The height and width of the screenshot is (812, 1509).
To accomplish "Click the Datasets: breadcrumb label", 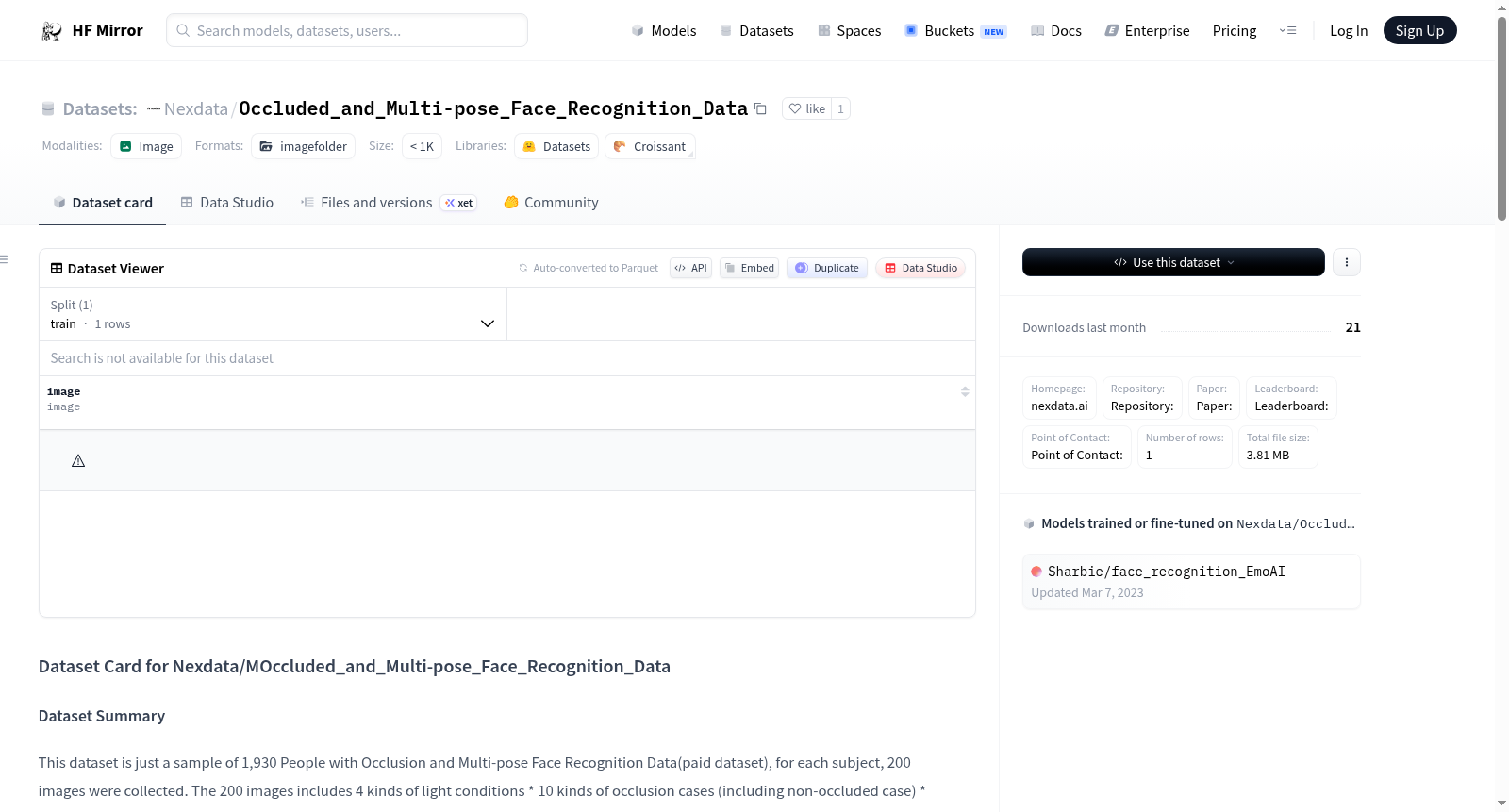I will (x=100, y=108).
